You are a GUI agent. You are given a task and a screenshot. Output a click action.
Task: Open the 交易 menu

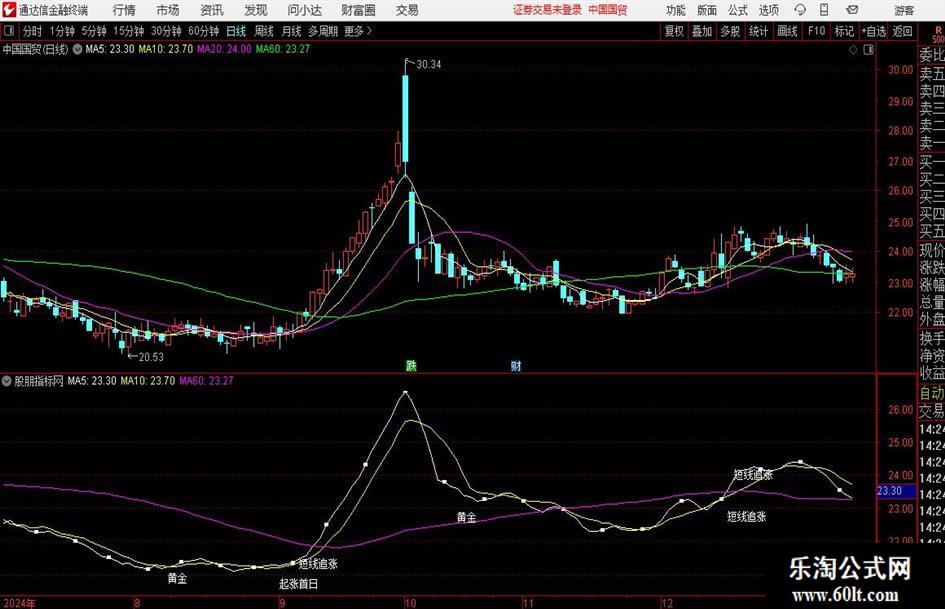click(407, 10)
